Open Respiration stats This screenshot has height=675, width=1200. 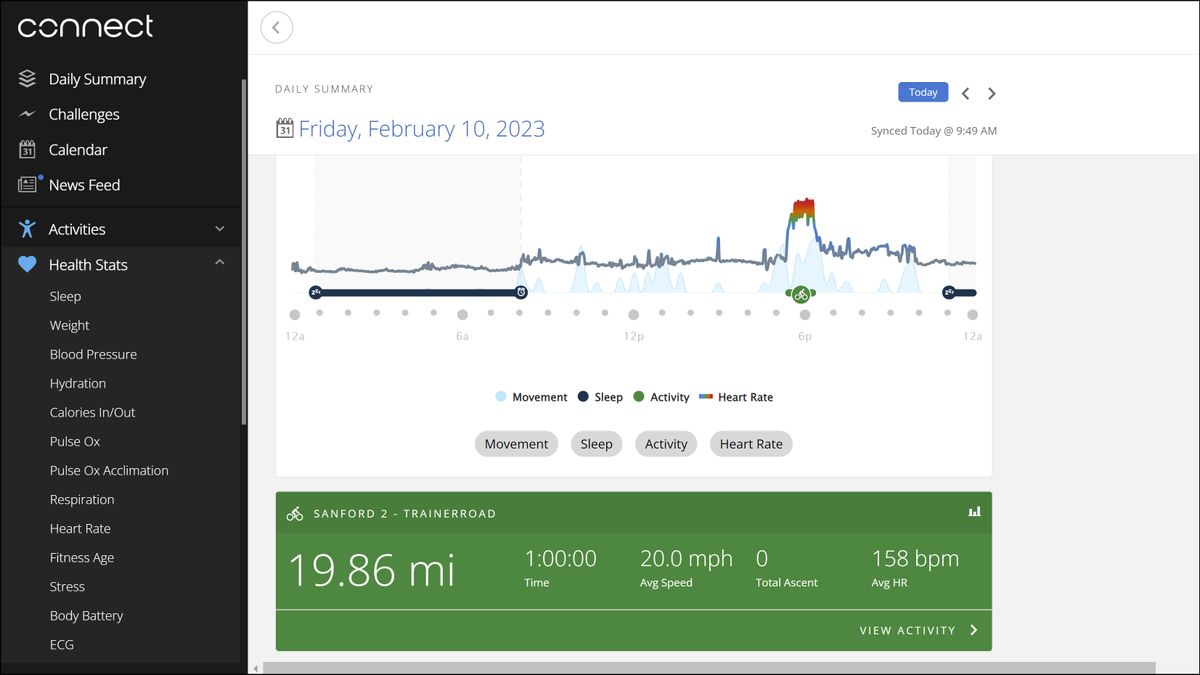click(82, 499)
